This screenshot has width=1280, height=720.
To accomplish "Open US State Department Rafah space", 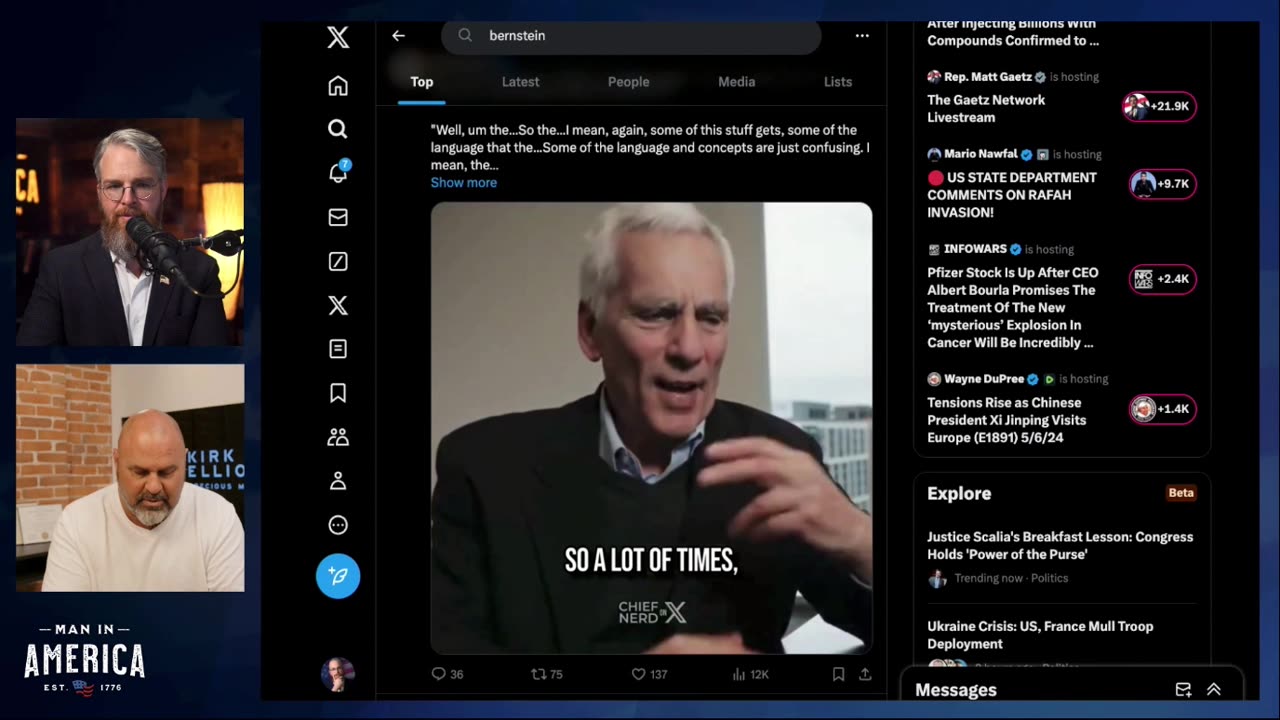I will 1012,195.
